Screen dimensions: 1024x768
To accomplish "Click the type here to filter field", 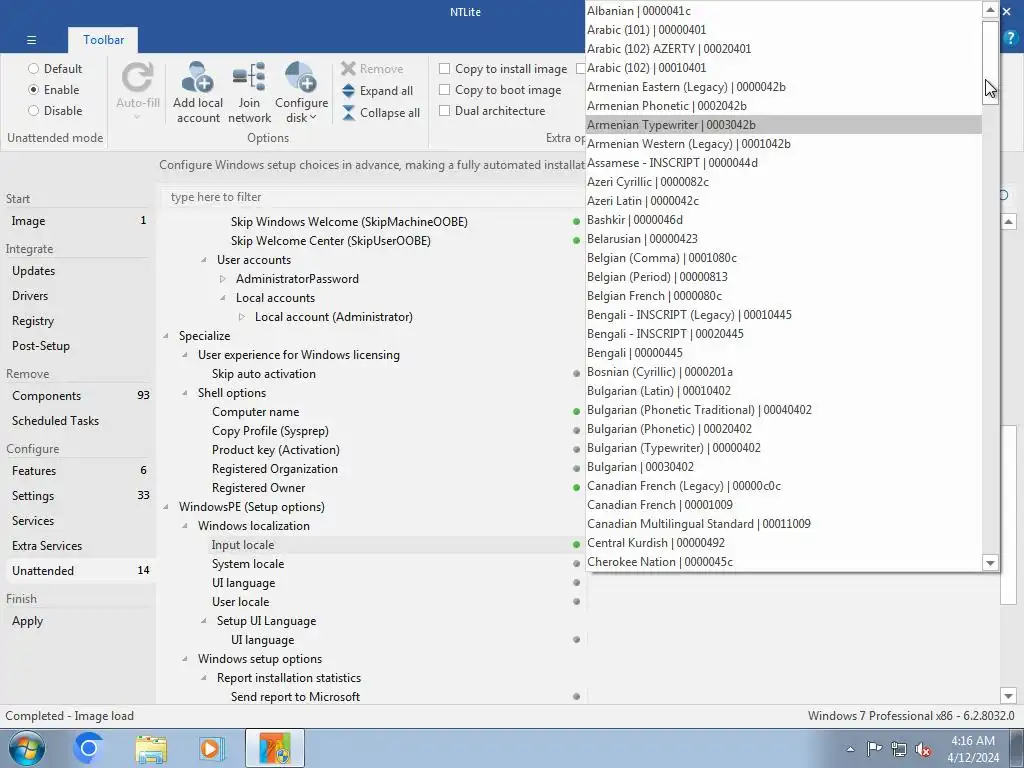I will [x=372, y=197].
